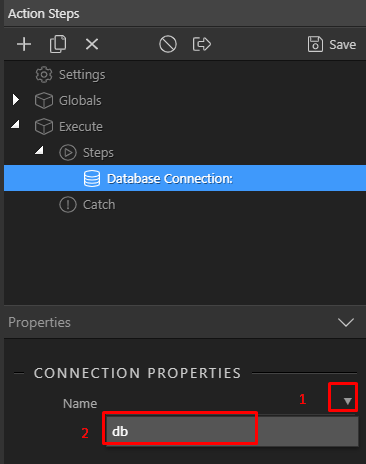Viewport: 366px width, 464px height.
Task: Collapse the Steps tree node
Action: point(39,150)
